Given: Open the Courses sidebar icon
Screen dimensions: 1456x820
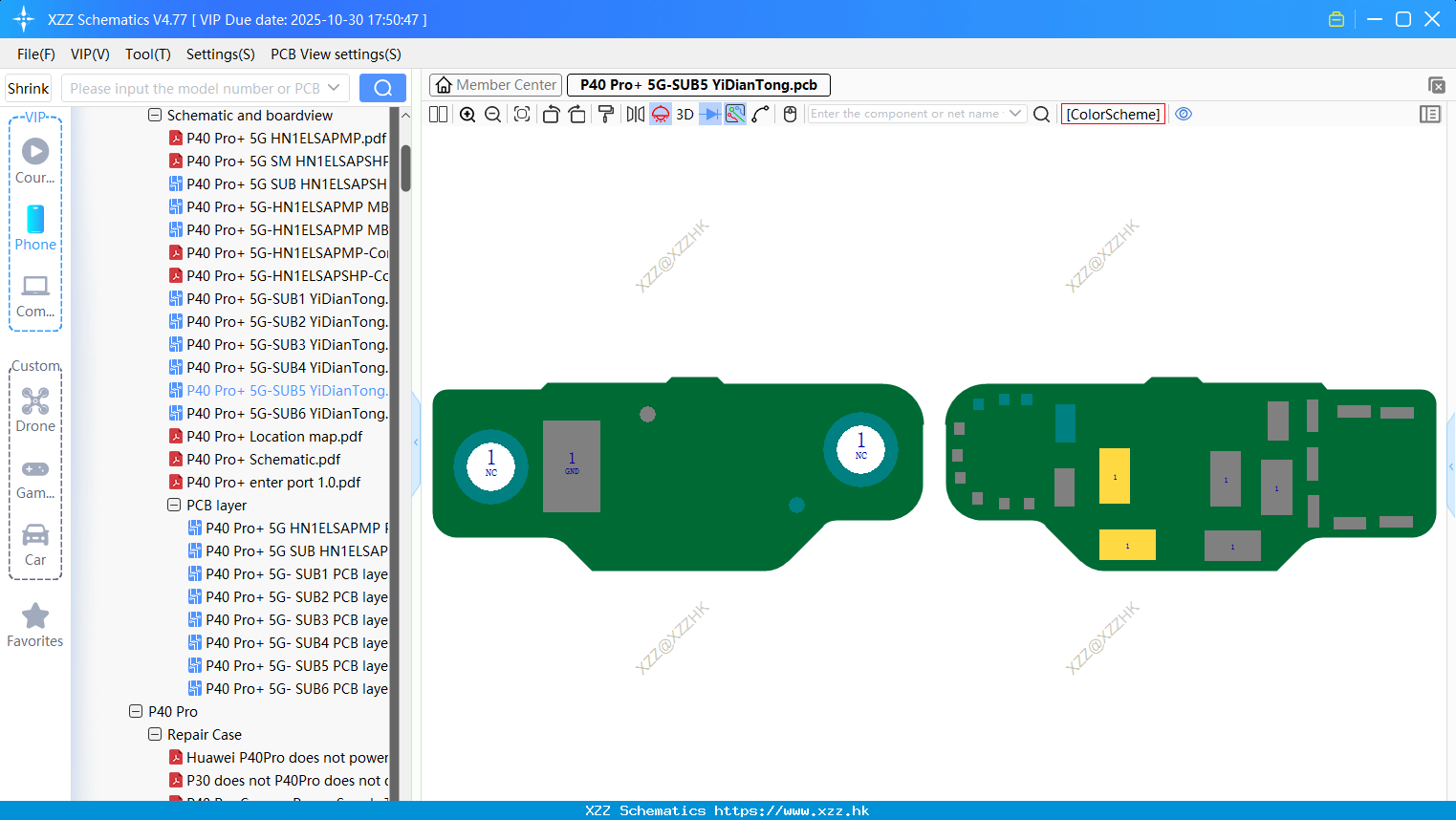Looking at the screenshot, I should click(35, 161).
